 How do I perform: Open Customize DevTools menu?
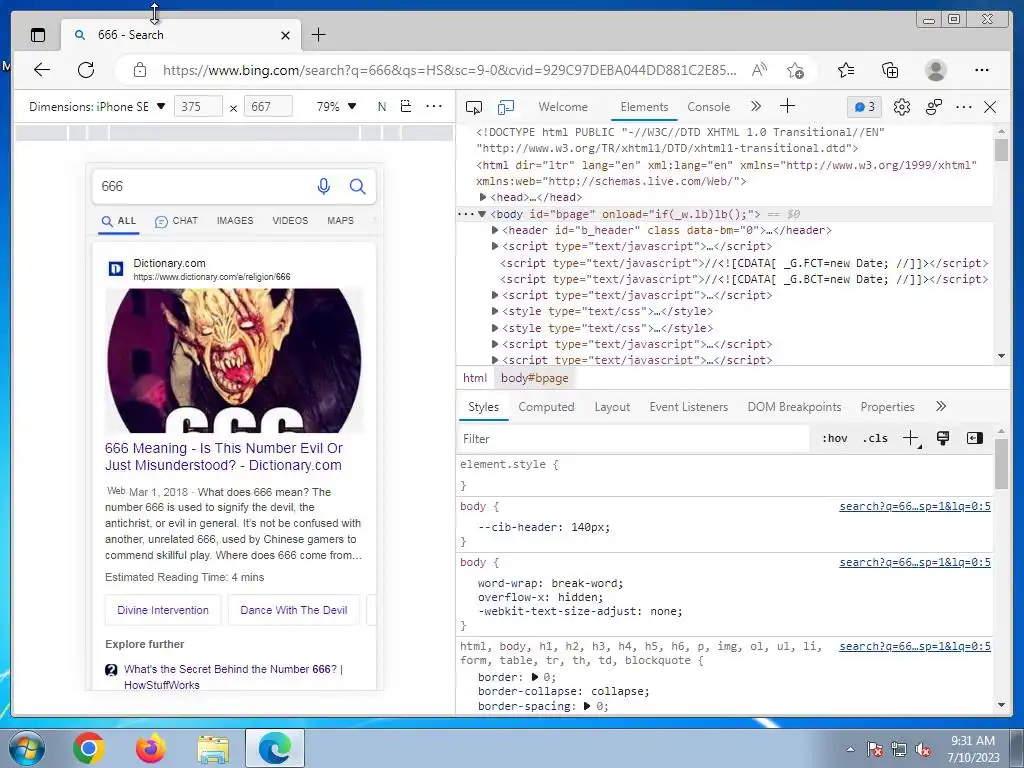964,107
